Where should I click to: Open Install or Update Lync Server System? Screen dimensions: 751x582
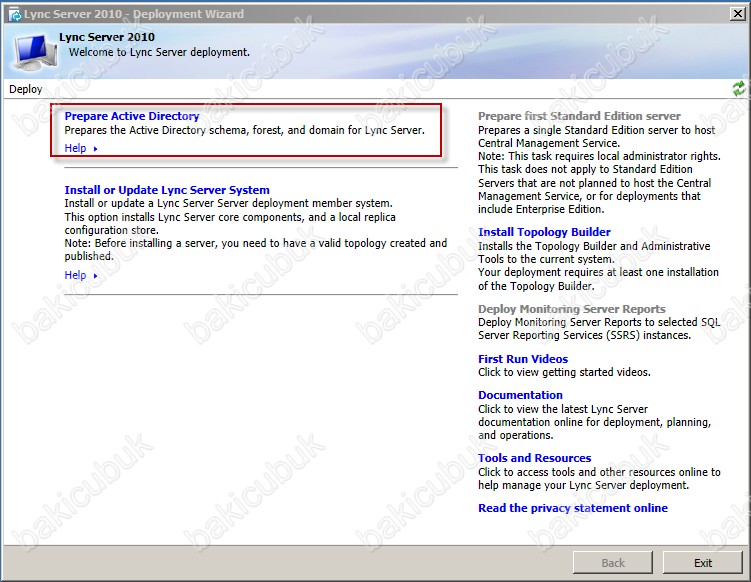click(x=167, y=190)
